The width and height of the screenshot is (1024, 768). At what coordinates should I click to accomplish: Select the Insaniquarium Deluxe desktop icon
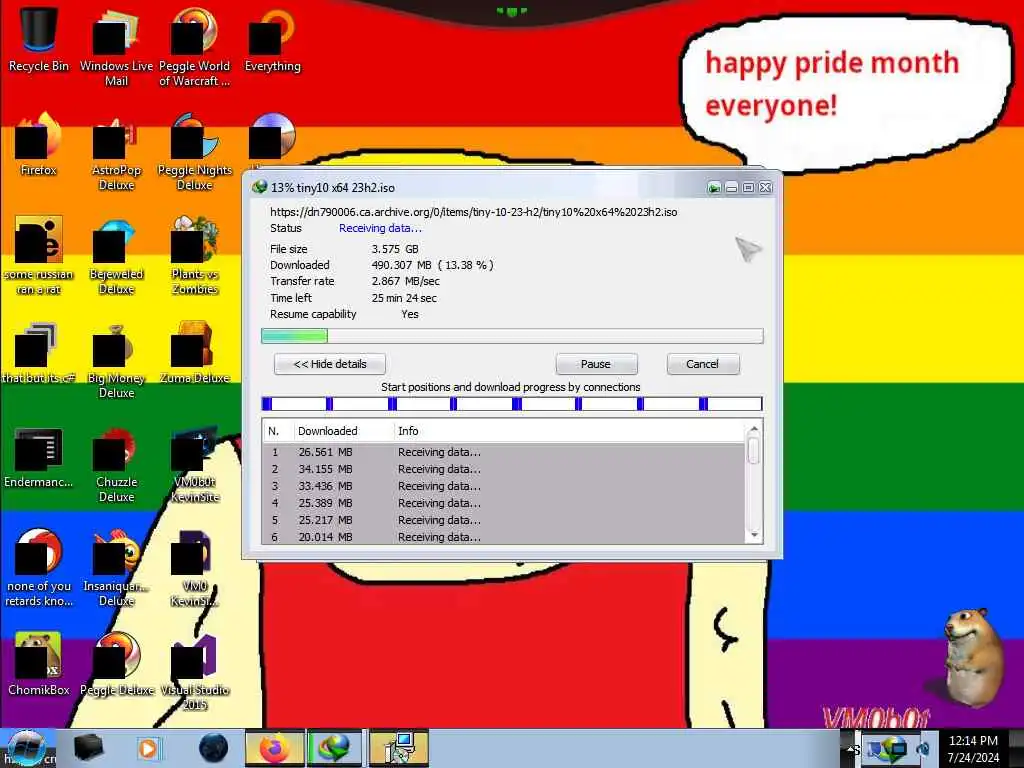click(116, 568)
